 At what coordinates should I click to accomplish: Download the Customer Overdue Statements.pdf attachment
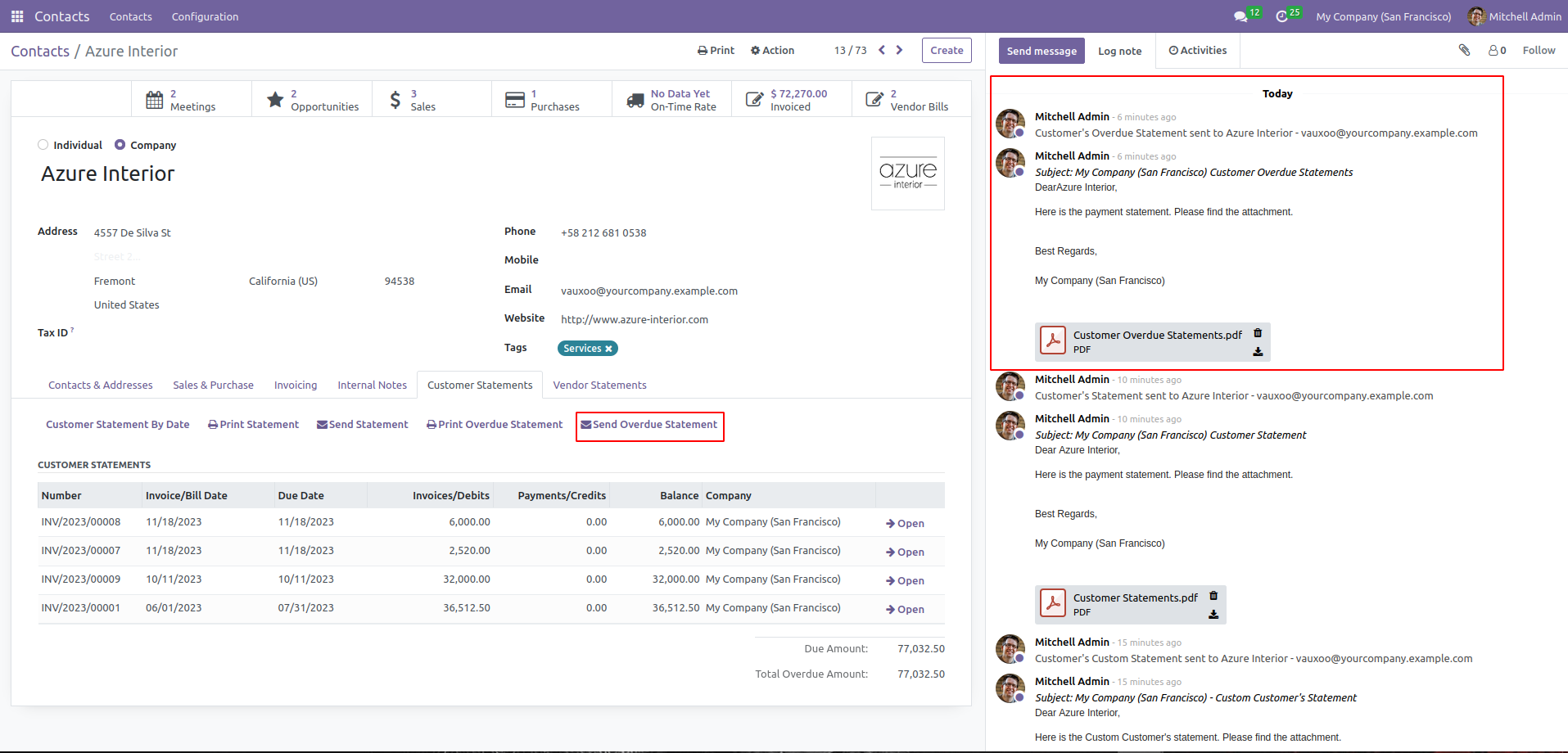1258,352
